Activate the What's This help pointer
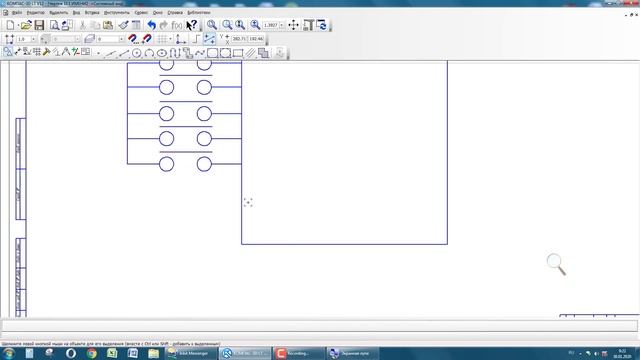640x360 pixels. [x=191, y=25]
